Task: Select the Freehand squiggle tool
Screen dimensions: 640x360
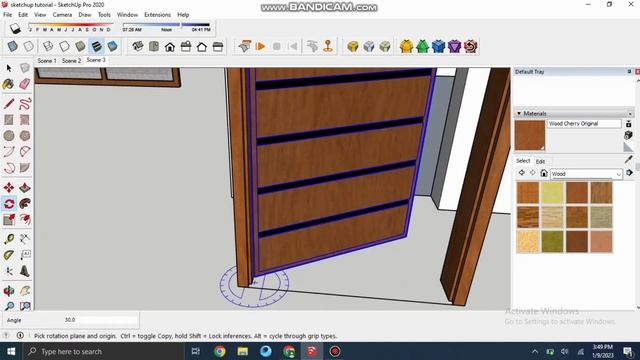Action: pyautogui.click(x=25, y=104)
